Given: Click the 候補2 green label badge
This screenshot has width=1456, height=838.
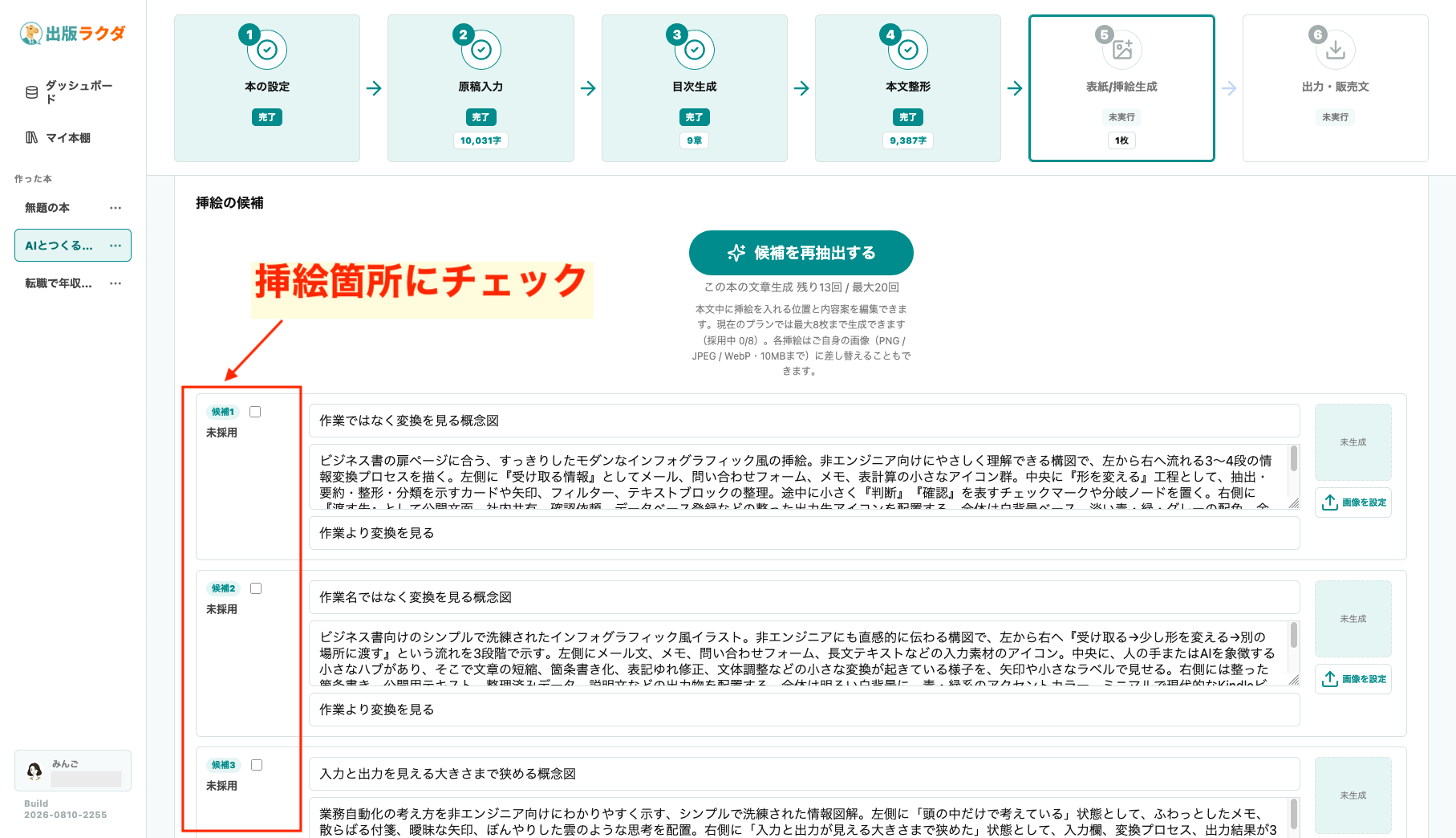Looking at the screenshot, I should pyautogui.click(x=223, y=588).
